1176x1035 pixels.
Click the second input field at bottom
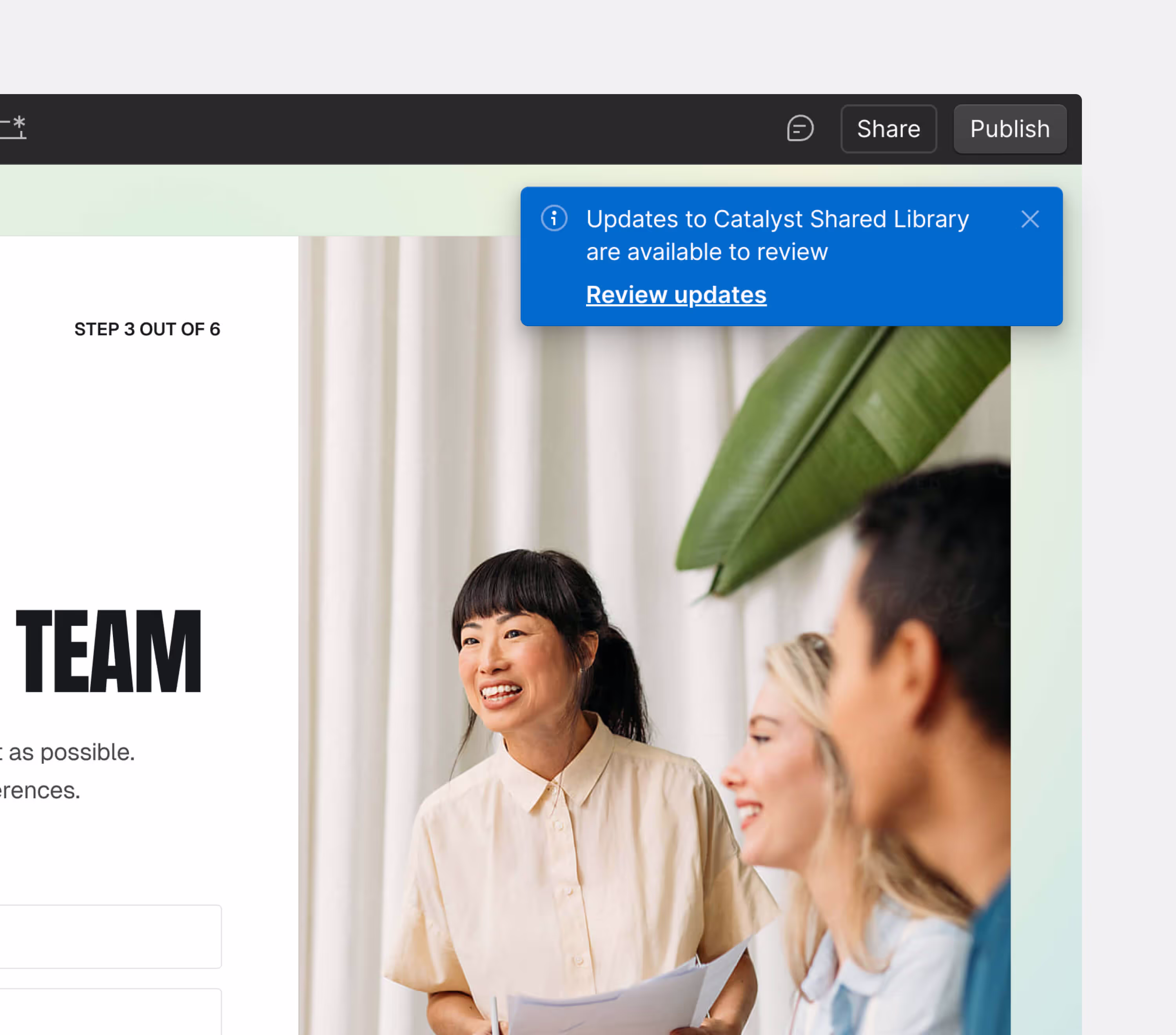(111, 1011)
